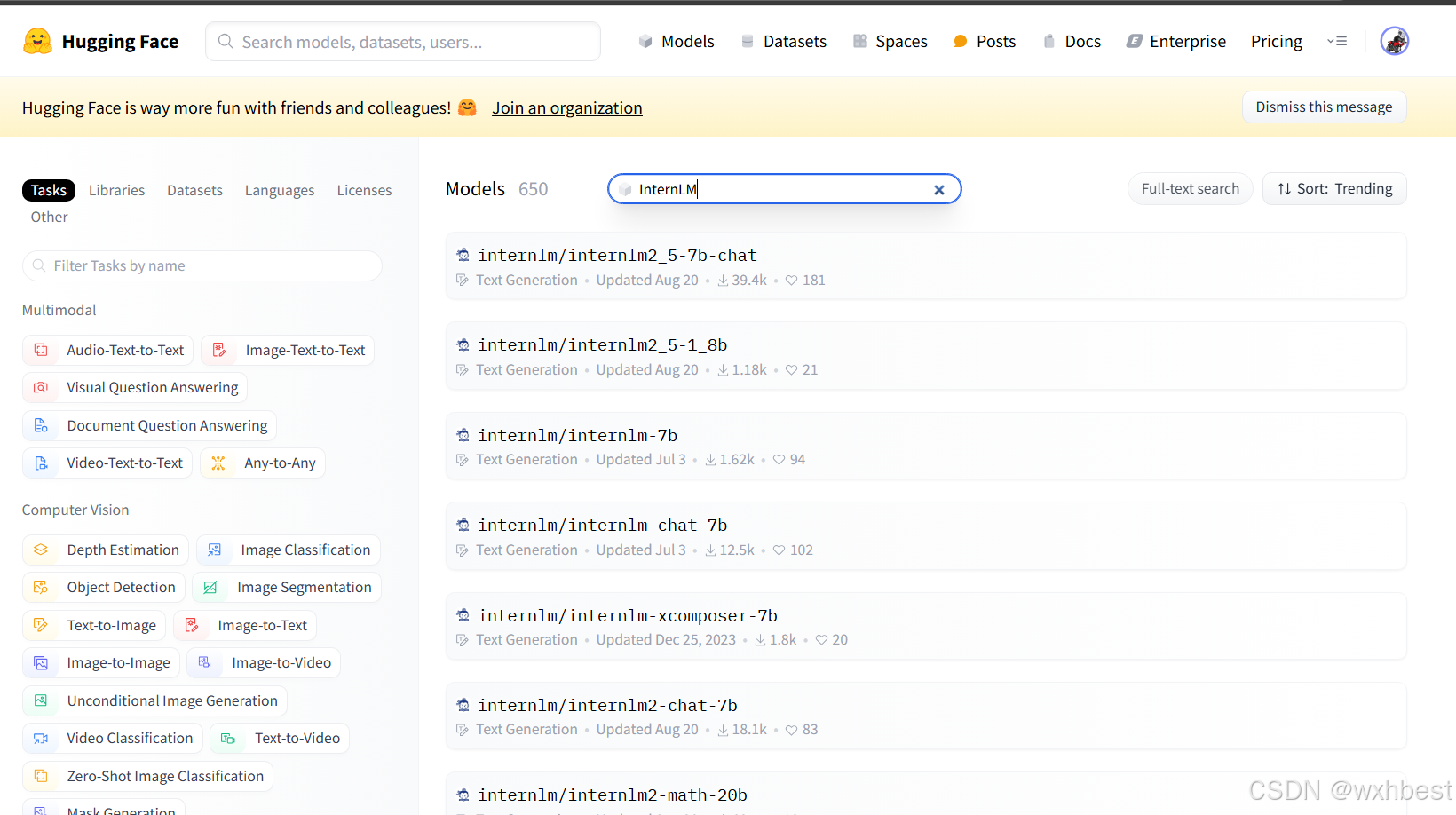
Task: Click the Zero-Shot Image Classification icon
Action: click(41, 776)
